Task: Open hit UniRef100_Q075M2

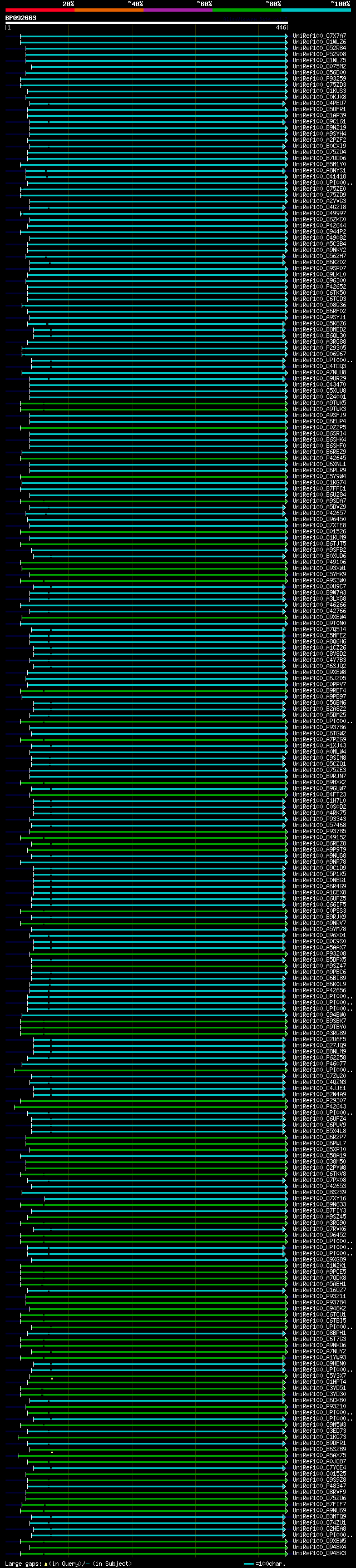Action: (319, 66)
